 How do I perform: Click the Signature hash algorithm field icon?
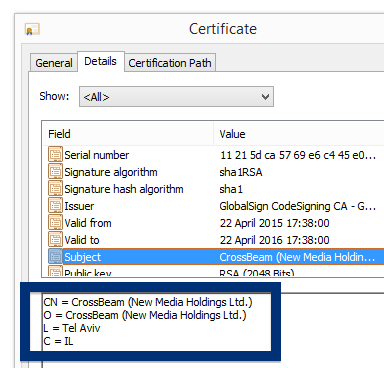(55, 189)
